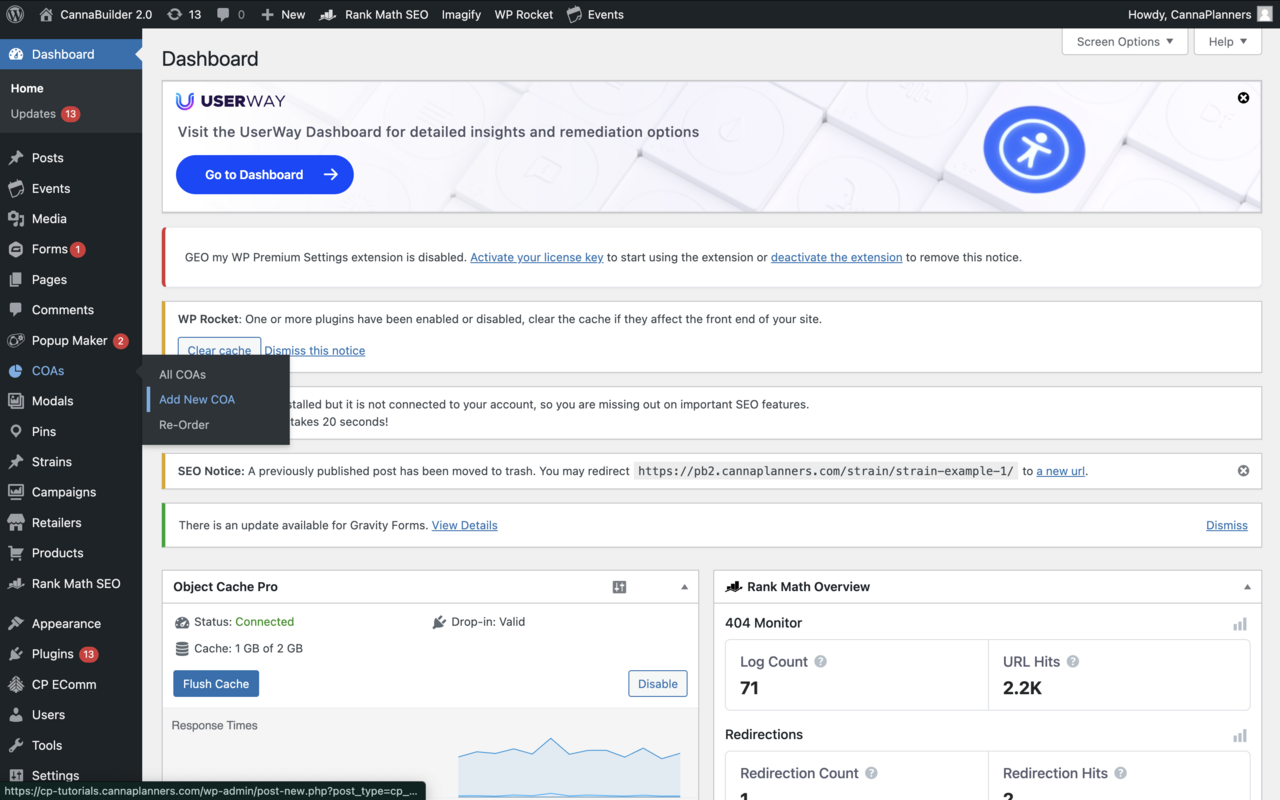Click Activate your license key link

(x=536, y=257)
